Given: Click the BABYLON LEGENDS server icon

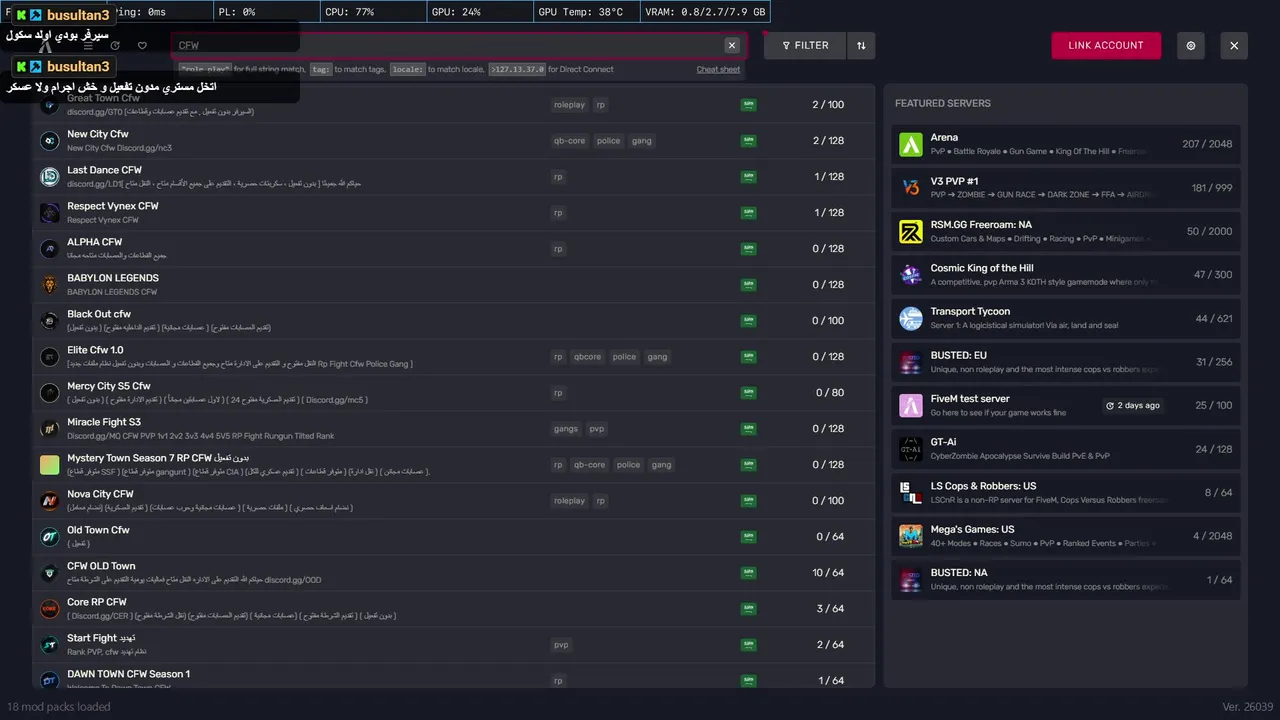Looking at the screenshot, I should click(x=49, y=285).
